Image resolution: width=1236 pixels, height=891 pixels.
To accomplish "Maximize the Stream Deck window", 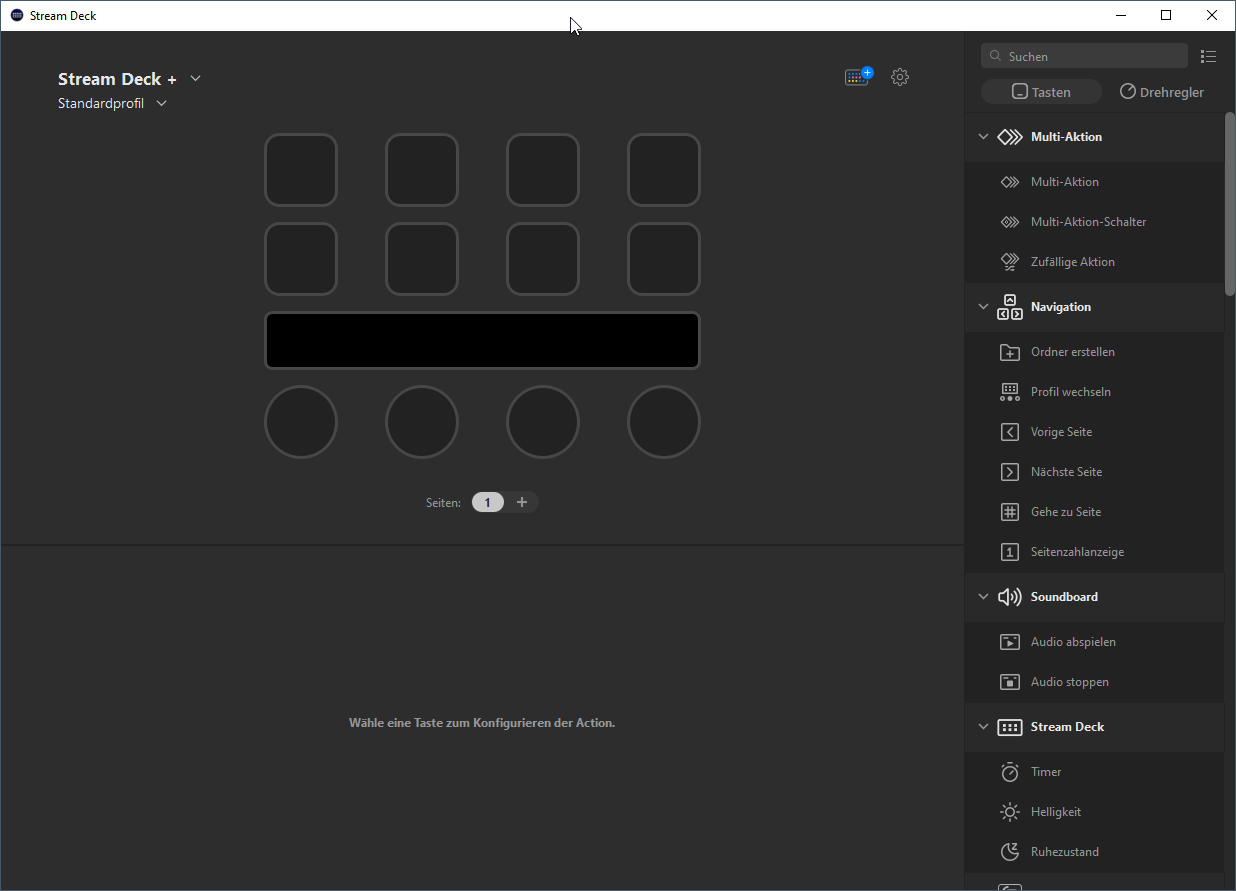I will click(1166, 15).
